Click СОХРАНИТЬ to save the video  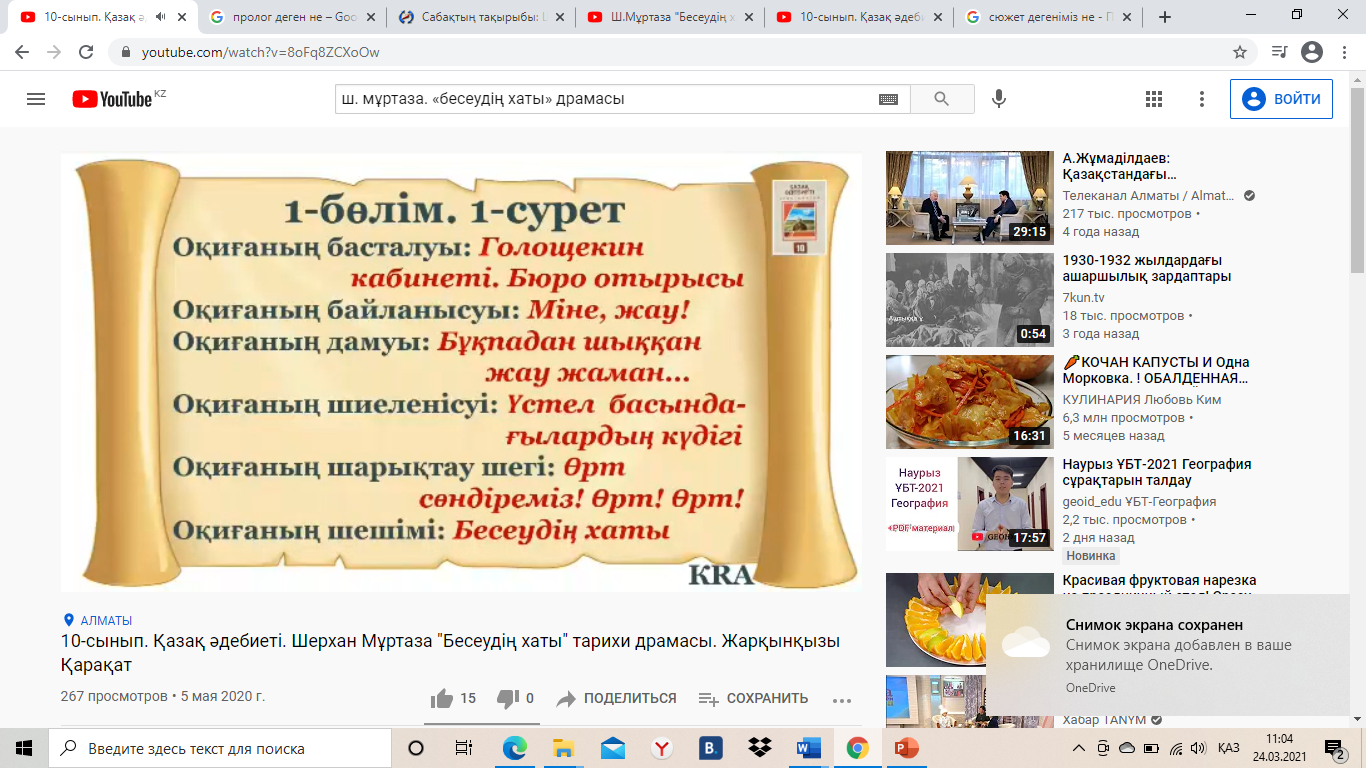click(x=753, y=699)
